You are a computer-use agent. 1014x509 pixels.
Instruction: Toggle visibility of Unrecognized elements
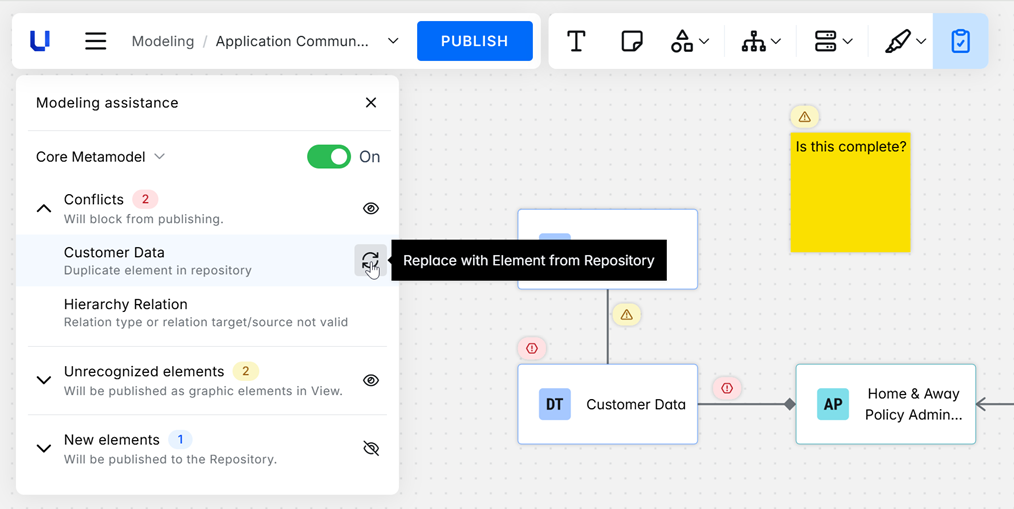(x=371, y=380)
